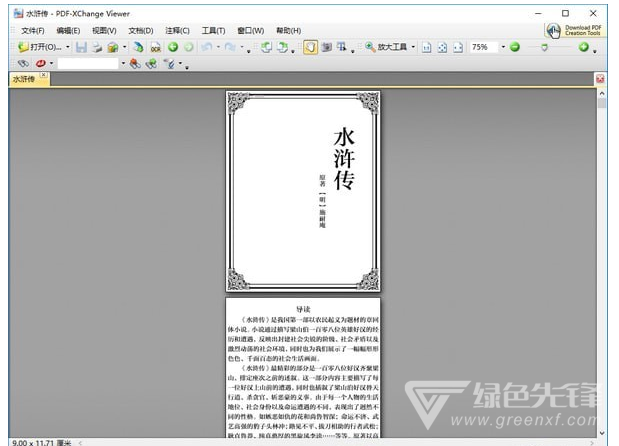619x446 pixels.
Task: Select the Snapshot camera tool
Action: [326, 47]
